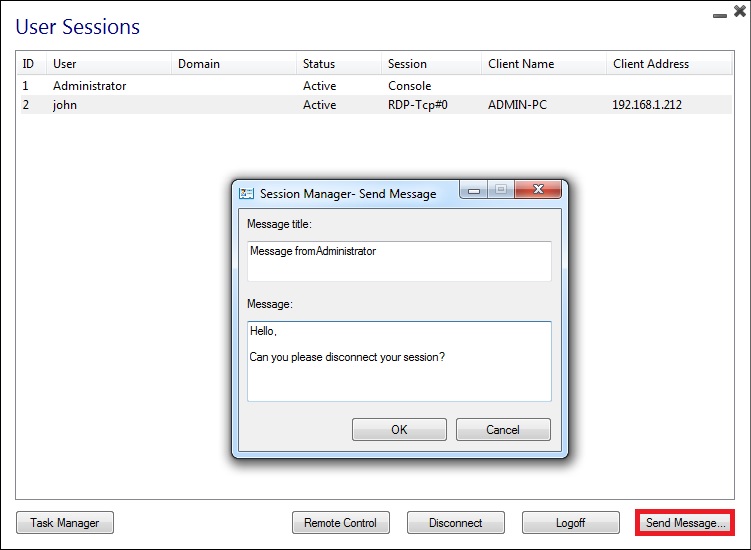Click into the Message title field
The image size is (751, 550).
click(x=399, y=261)
